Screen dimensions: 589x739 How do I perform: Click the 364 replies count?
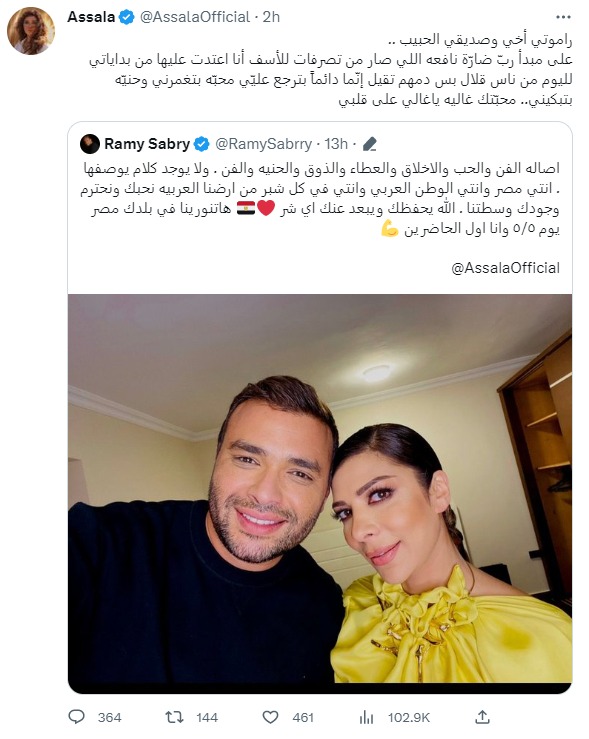(109, 717)
